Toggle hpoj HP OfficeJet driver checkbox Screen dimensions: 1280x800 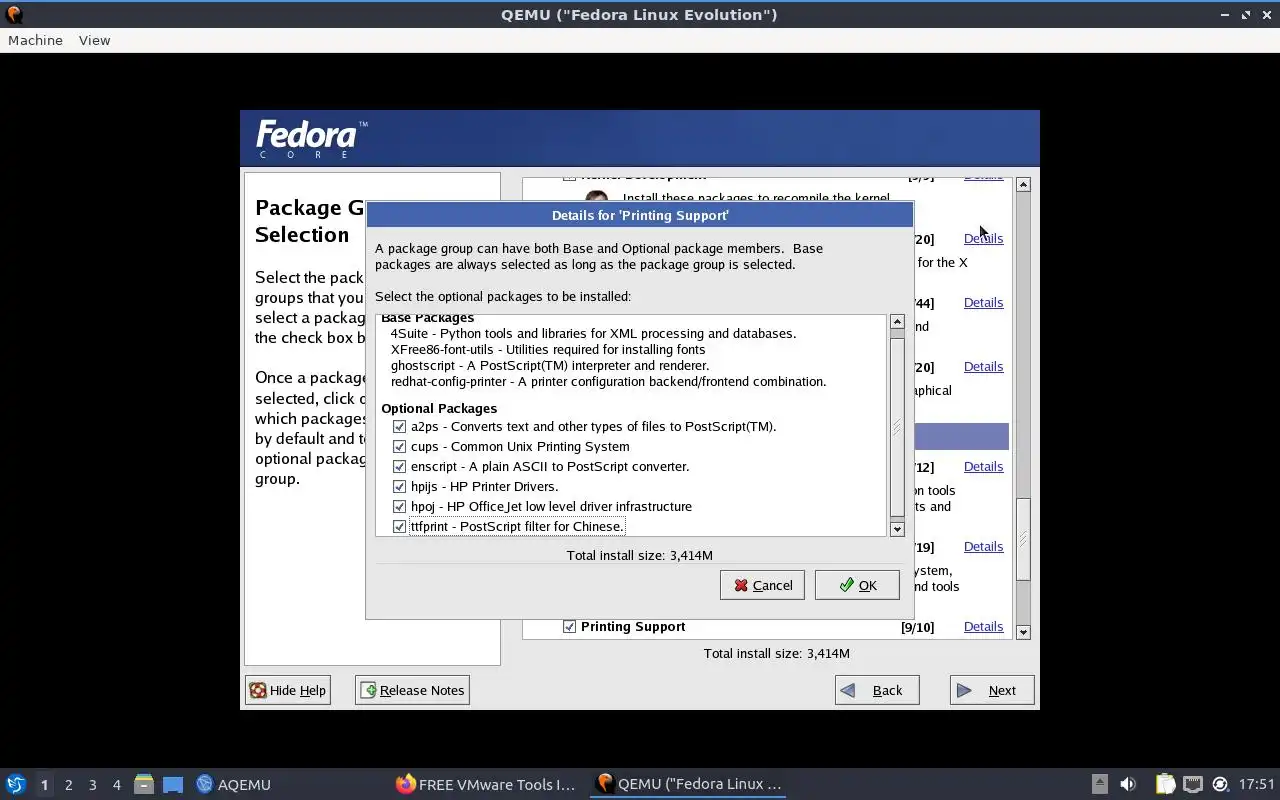point(400,507)
